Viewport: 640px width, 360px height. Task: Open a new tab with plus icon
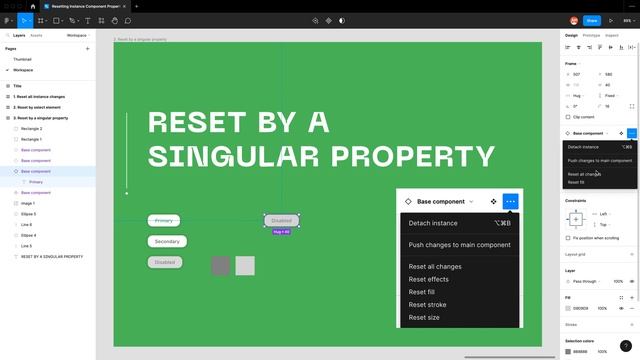[x=137, y=7]
